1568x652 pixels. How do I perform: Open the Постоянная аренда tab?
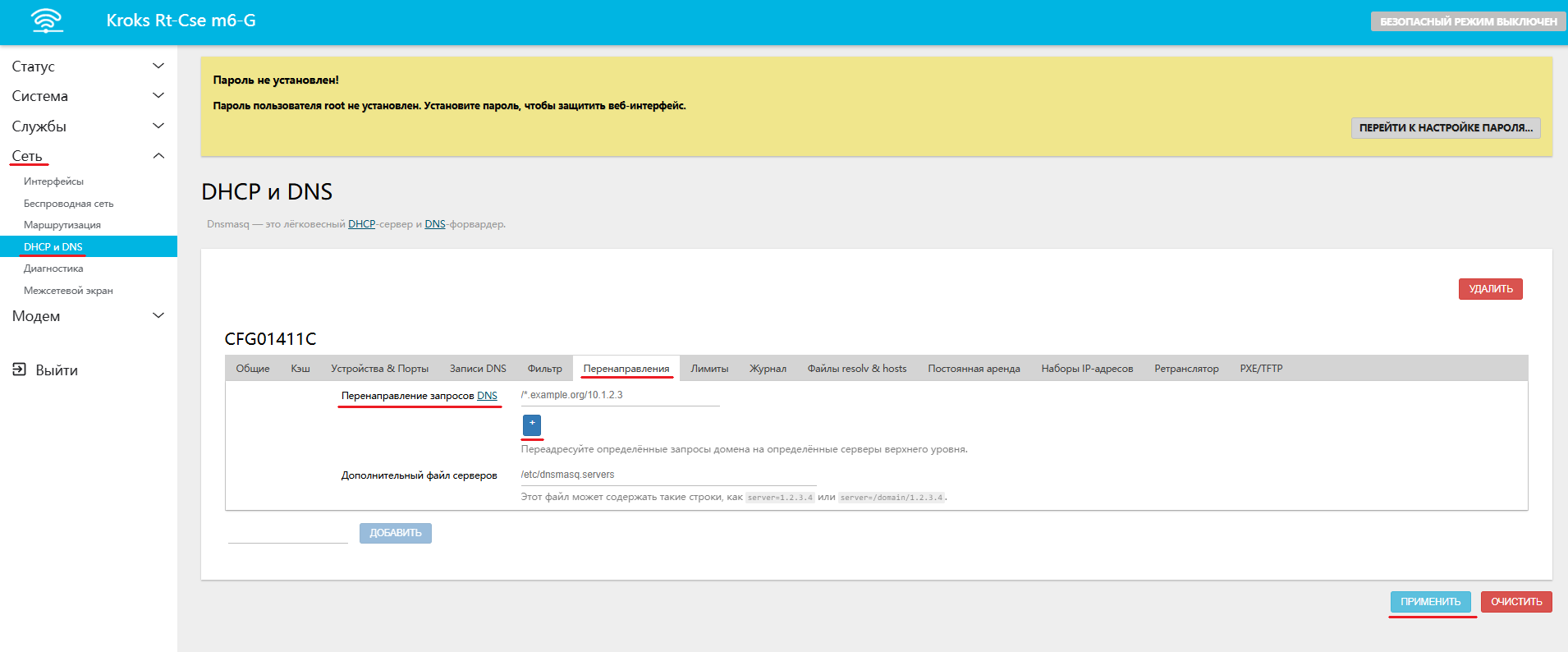[x=974, y=369]
